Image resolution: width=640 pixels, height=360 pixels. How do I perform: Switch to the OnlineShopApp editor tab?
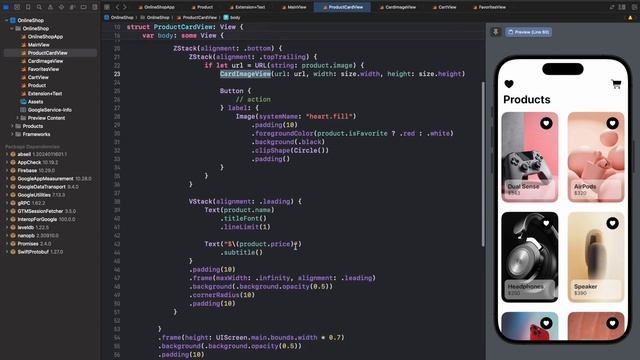156,7
